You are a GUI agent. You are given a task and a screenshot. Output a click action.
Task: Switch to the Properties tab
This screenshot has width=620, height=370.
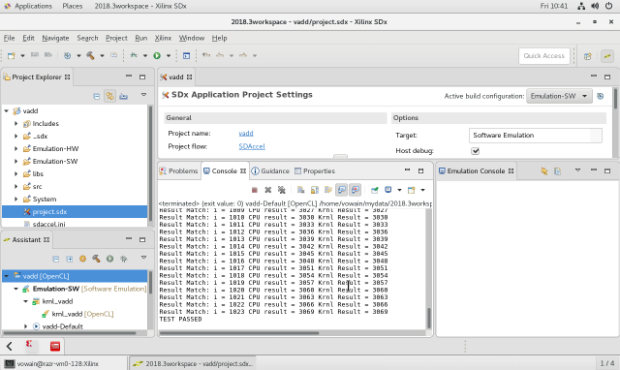coord(315,171)
